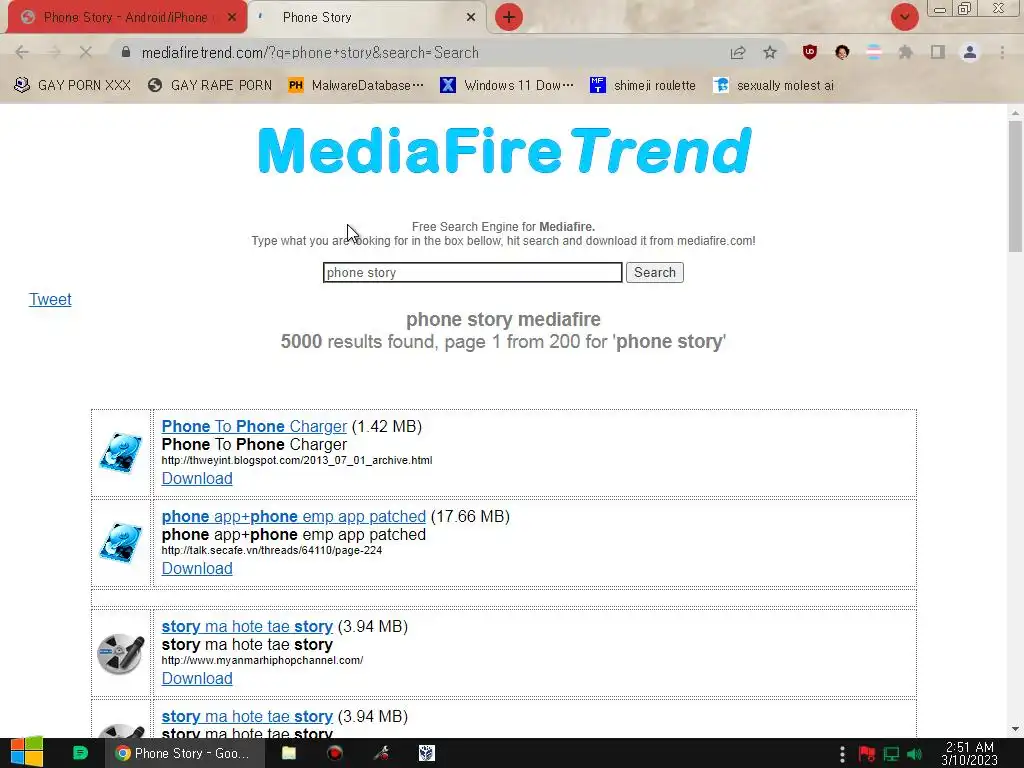Open the Chrome profile avatar
The height and width of the screenshot is (768, 1024).
point(970,53)
